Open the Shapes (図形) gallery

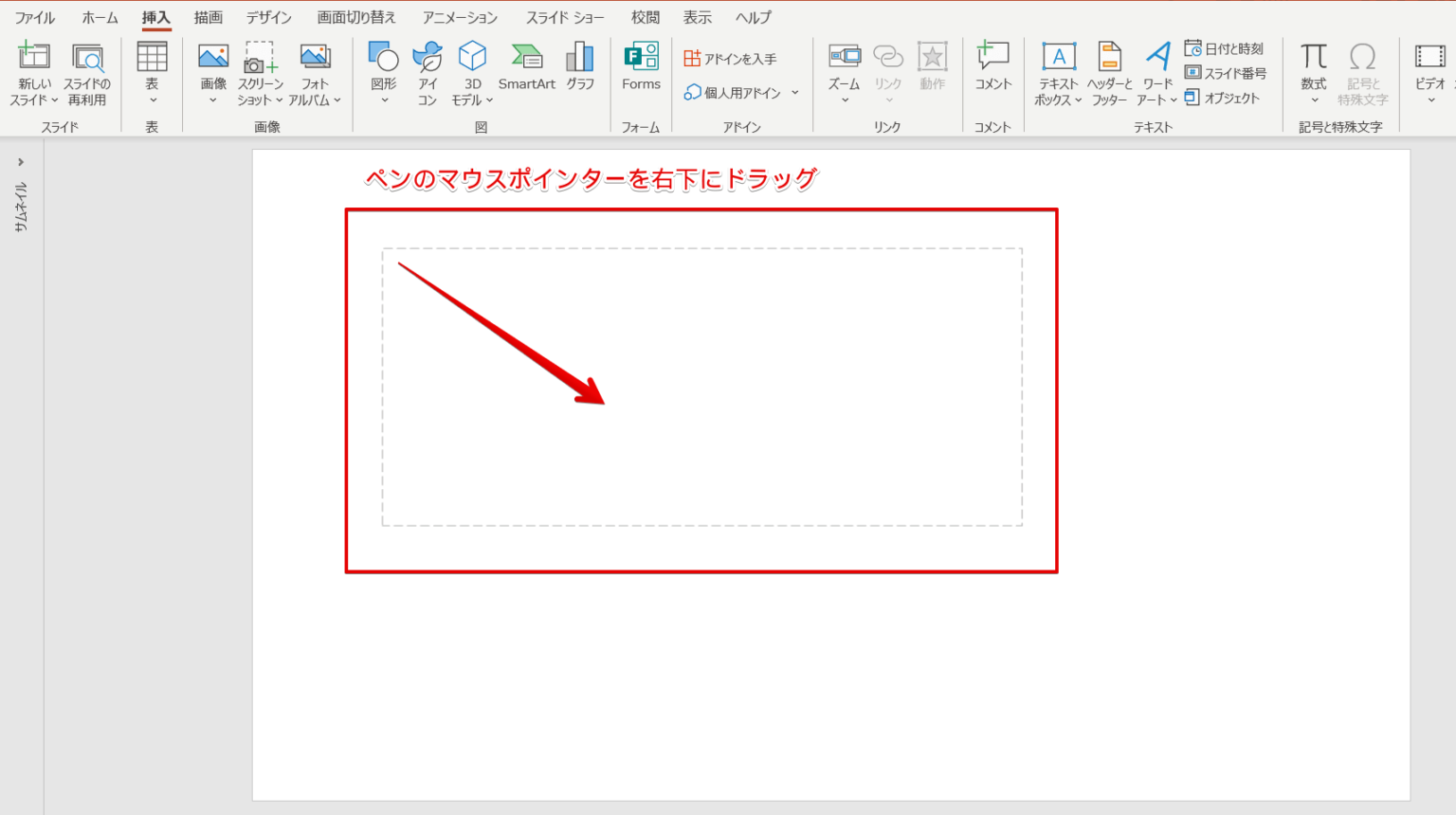tap(383, 57)
